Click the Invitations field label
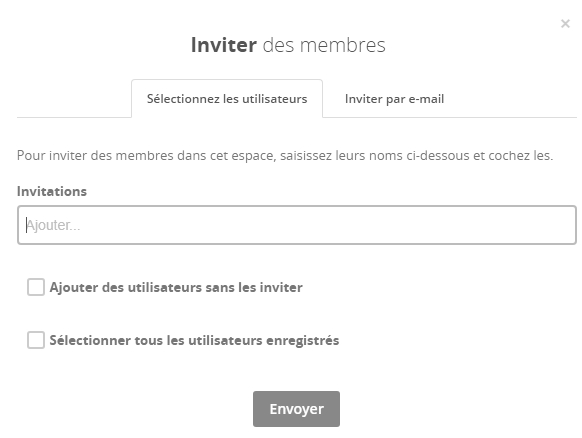 click(x=52, y=191)
